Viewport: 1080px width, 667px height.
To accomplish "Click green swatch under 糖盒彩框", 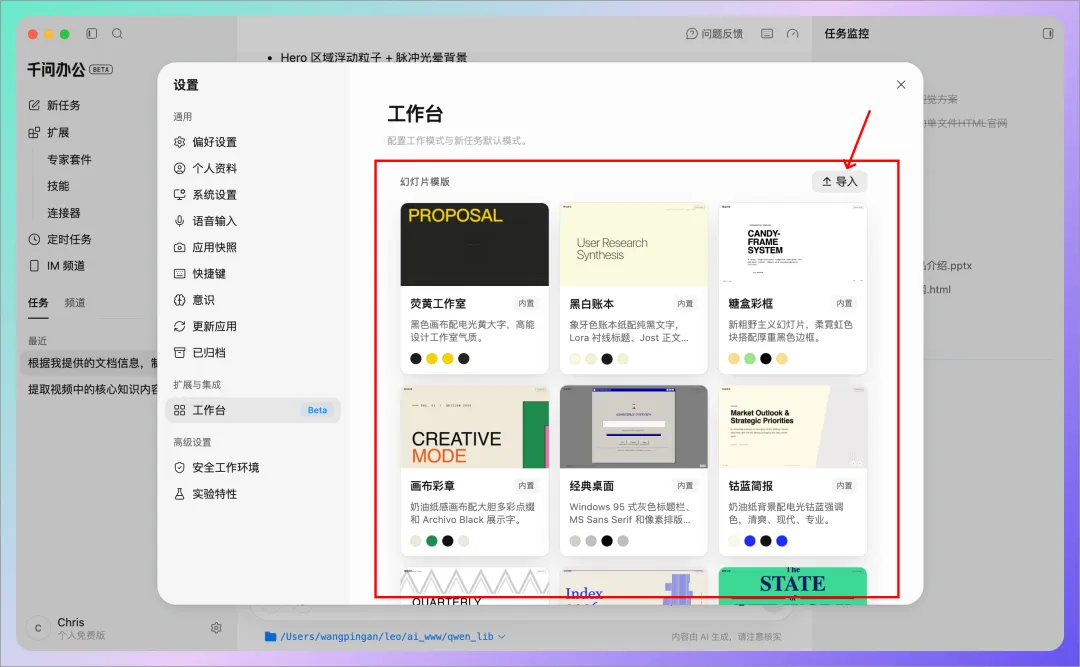I will tap(749, 358).
